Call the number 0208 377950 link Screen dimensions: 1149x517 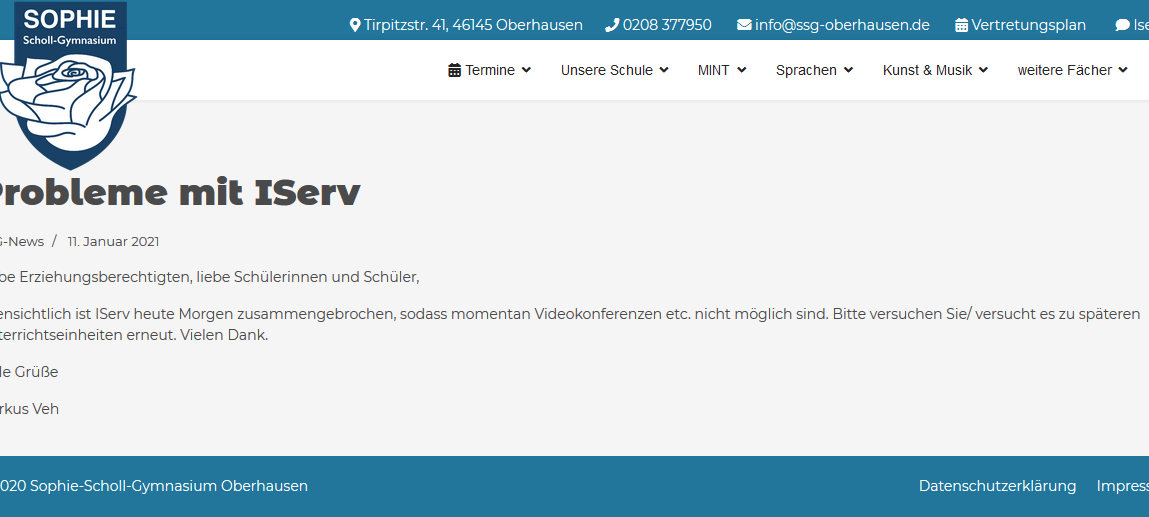pos(667,25)
